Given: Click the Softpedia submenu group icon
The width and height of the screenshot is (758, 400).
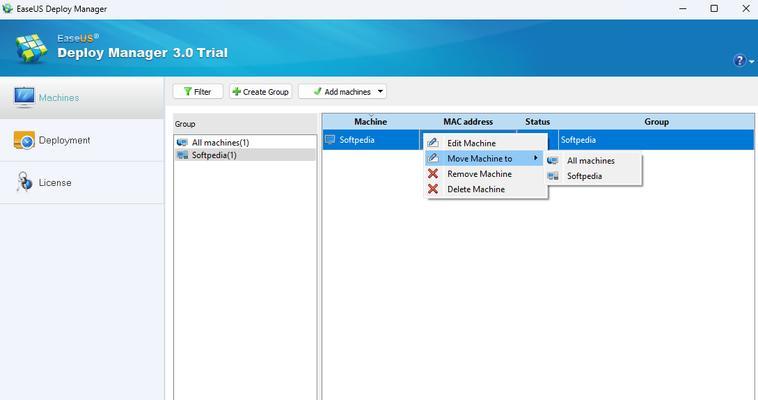Looking at the screenshot, I should click(x=553, y=176).
